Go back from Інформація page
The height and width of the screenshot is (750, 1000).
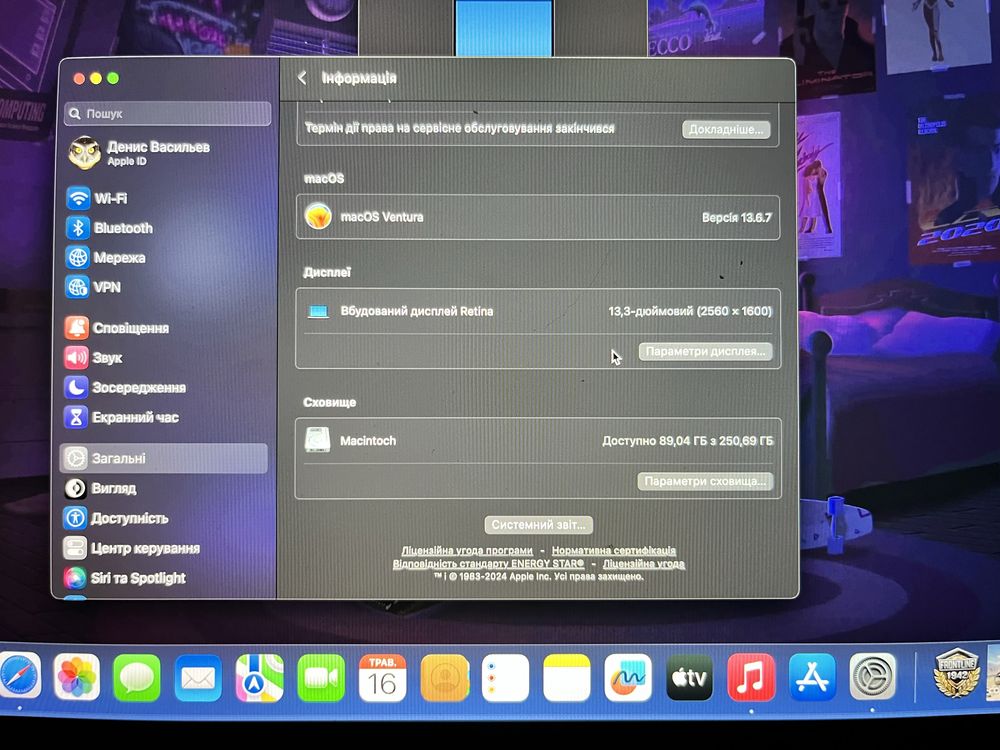coord(302,78)
